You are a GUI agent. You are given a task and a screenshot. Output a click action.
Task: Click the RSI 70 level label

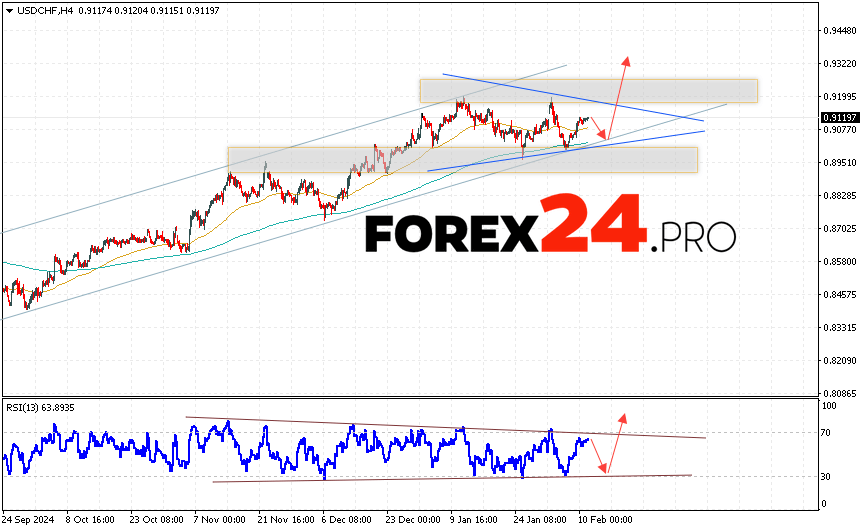(x=826, y=433)
